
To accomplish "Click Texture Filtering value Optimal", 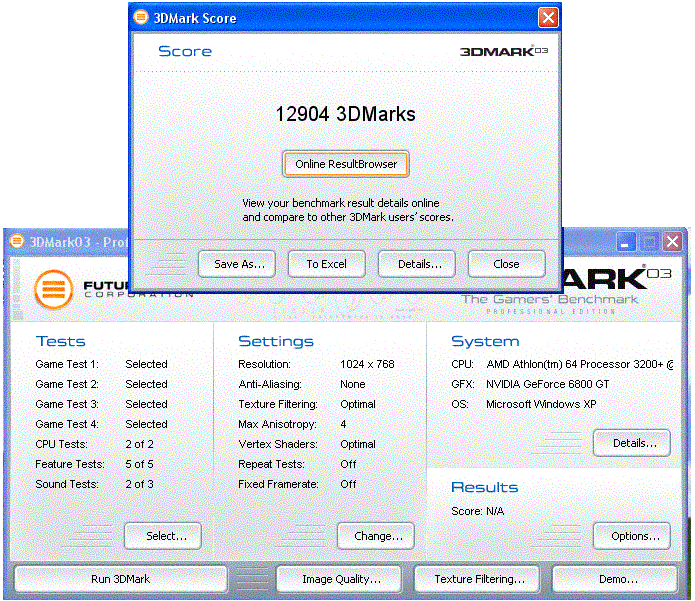I will pos(358,404).
